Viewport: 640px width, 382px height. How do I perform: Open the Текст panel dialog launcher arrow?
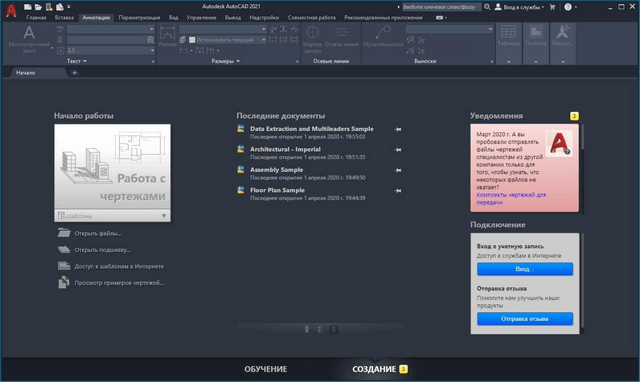[x=153, y=62]
